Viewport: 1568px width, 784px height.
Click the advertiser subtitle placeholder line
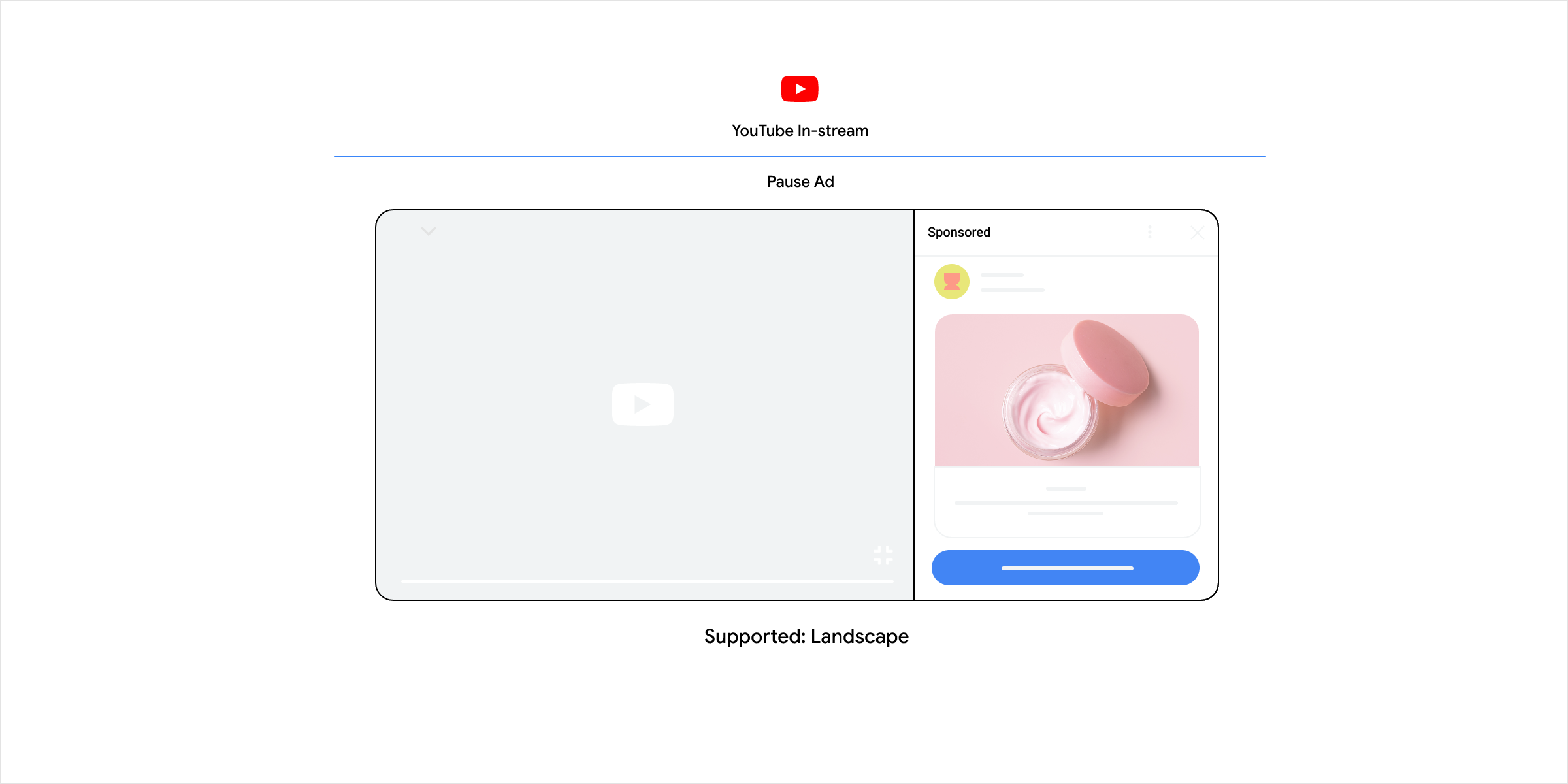pos(1012,290)
